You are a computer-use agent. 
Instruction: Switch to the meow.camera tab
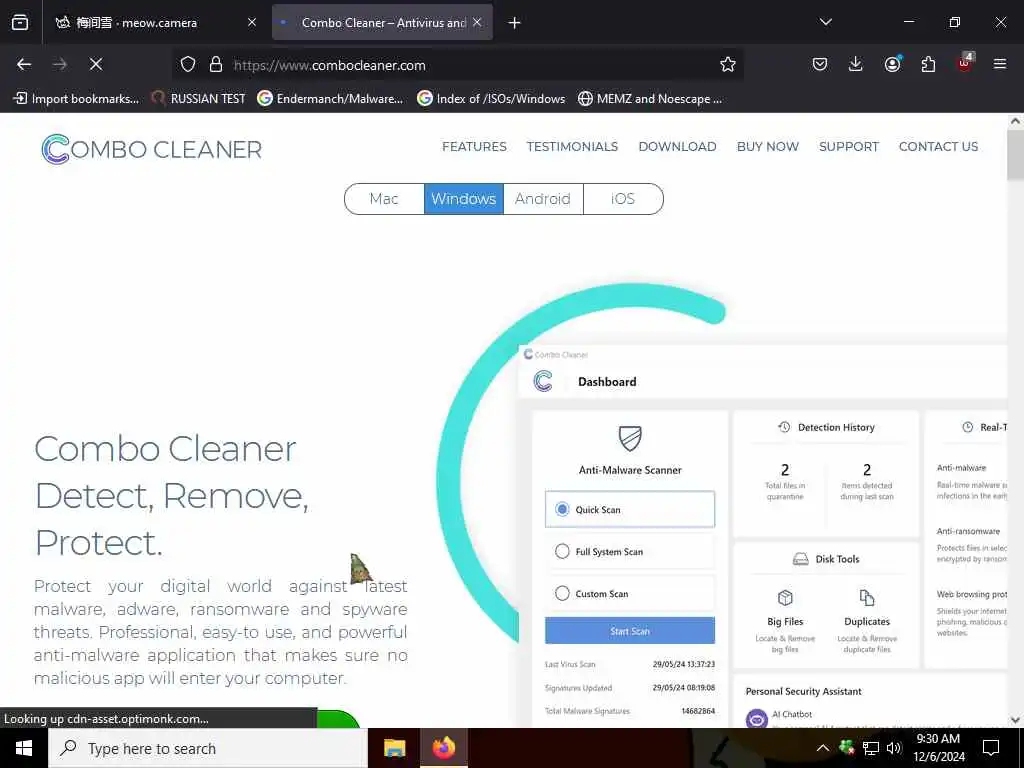(x=157, y=22)
